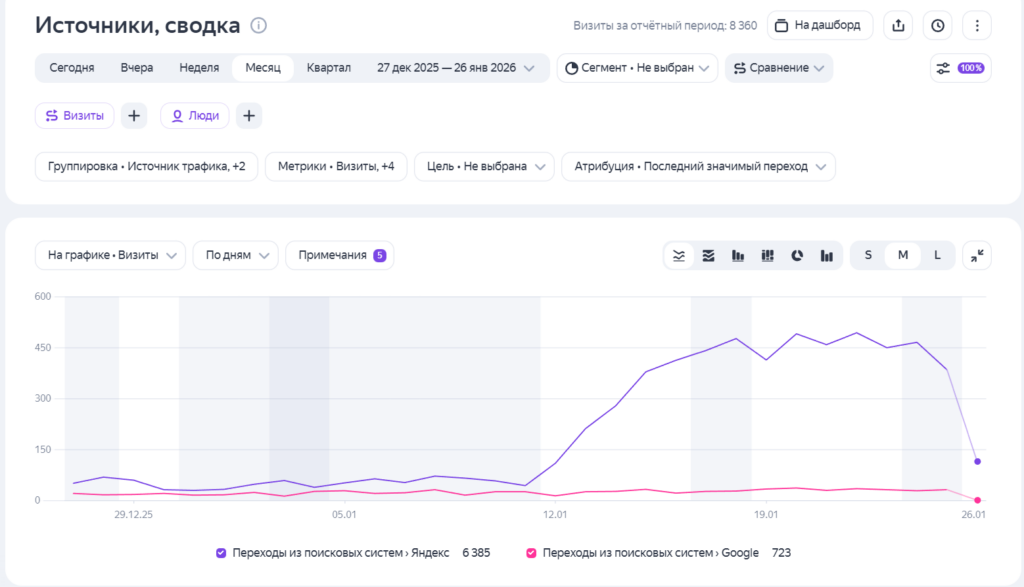Set chart size to M
The image size is (1024, 587).
[x=903, y=255]
